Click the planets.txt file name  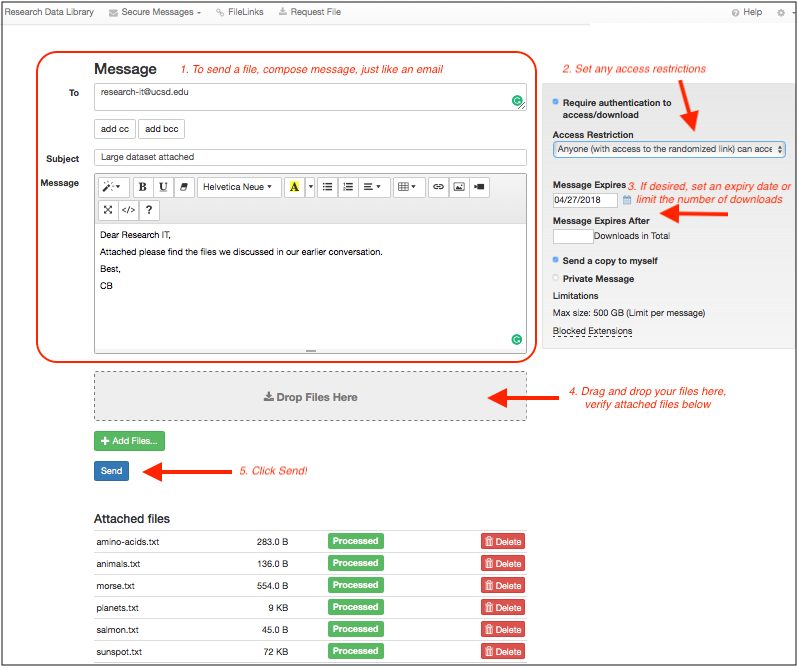(118, 608)
